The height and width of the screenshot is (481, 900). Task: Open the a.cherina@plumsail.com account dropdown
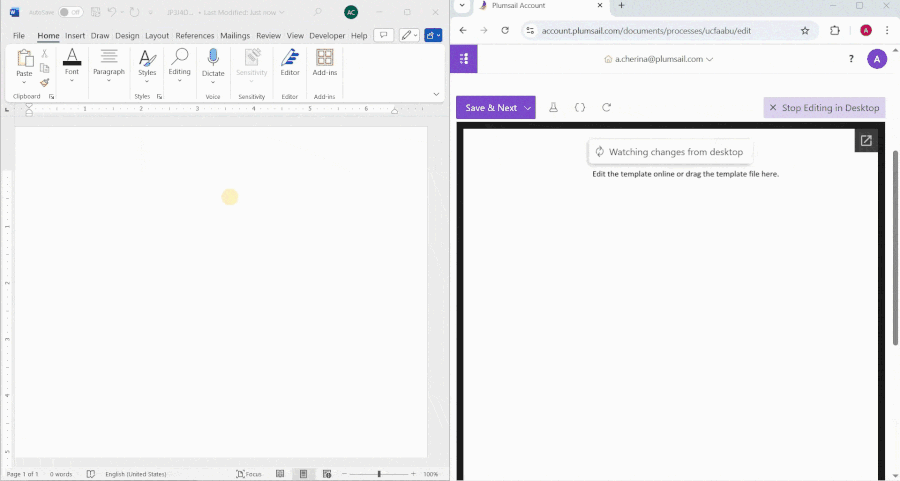point(659,59)
